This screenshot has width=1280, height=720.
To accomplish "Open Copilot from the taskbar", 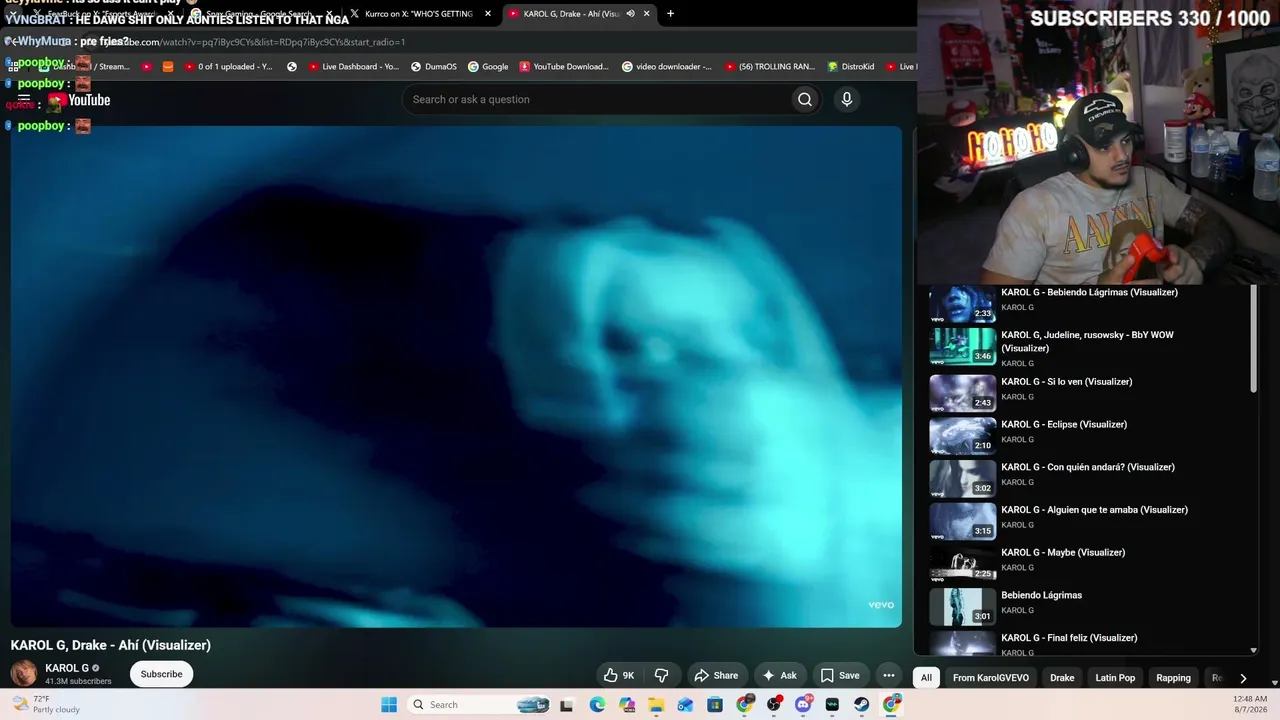I will (x=627, y=705).
